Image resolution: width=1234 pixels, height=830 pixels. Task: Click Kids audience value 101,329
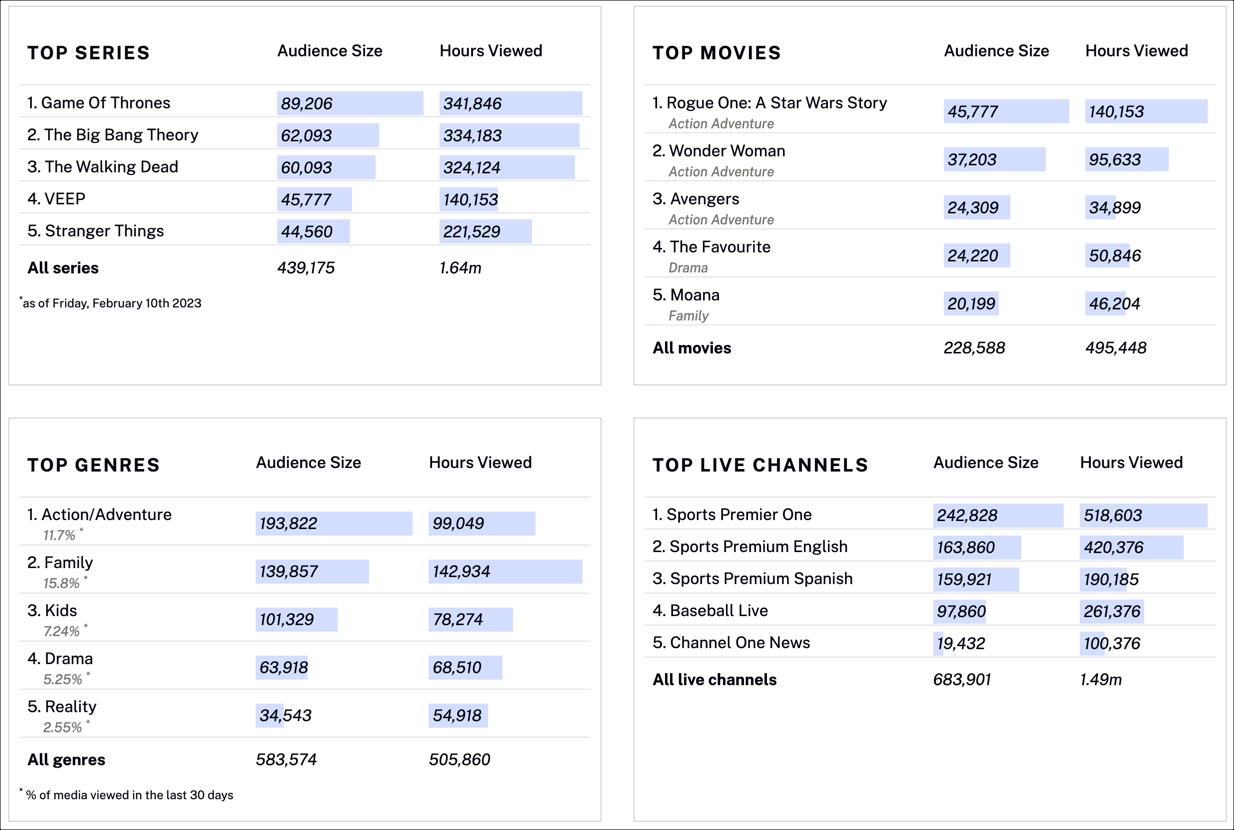tap(287, 620)
